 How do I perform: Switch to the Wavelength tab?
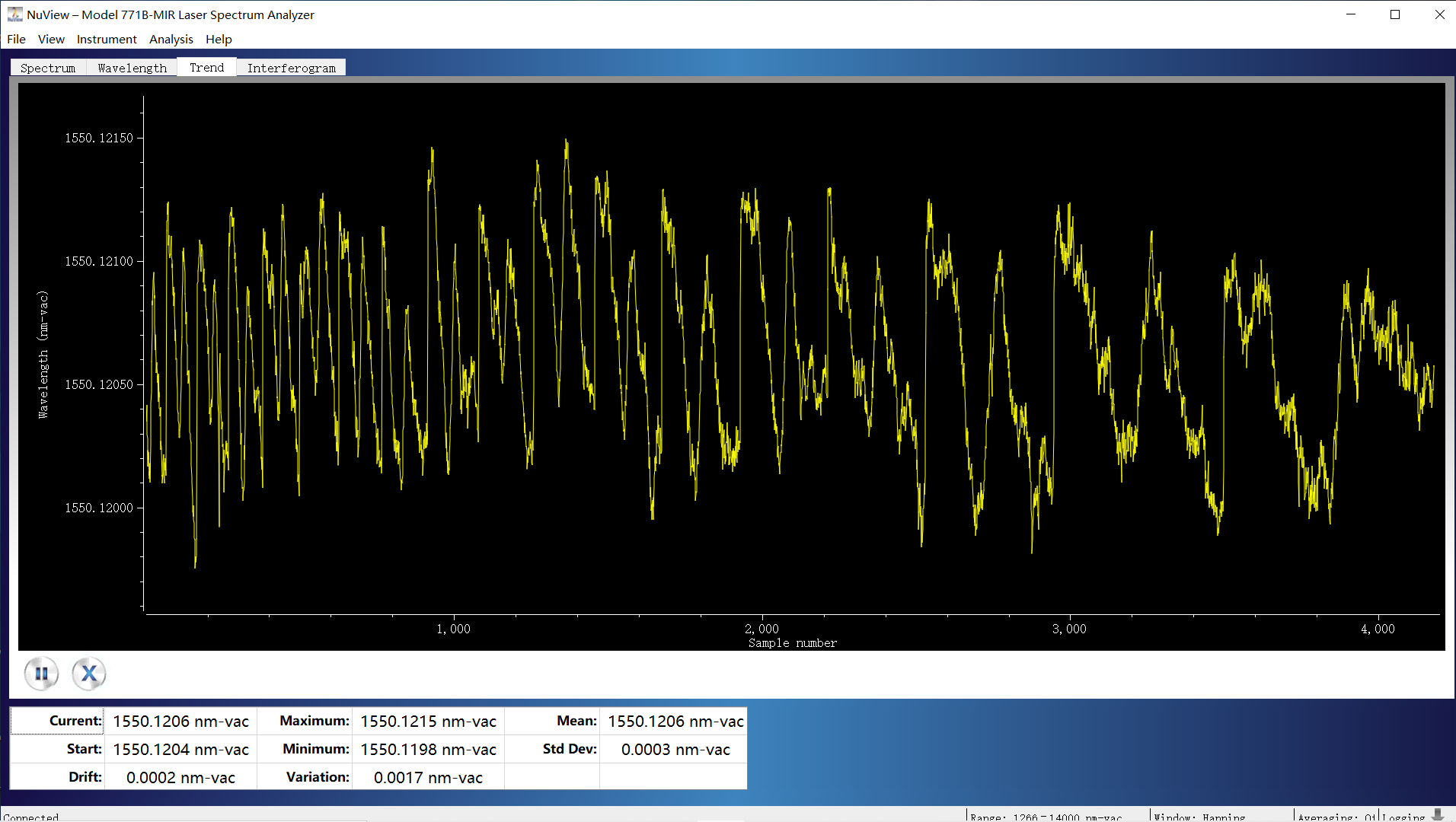tap(132, 68)
